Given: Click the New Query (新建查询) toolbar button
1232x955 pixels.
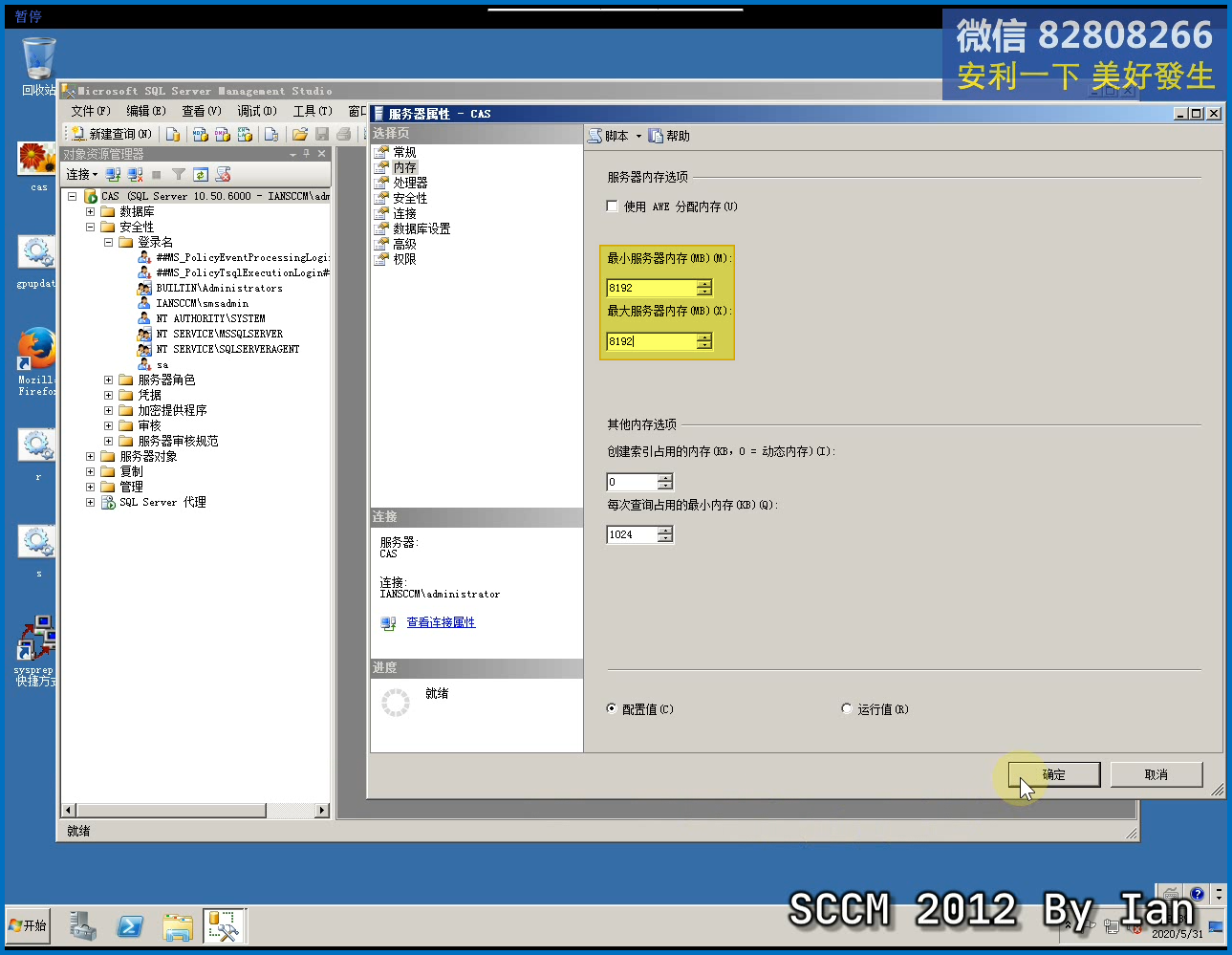Looking at the screenshot, I should [x=111, y=134].
